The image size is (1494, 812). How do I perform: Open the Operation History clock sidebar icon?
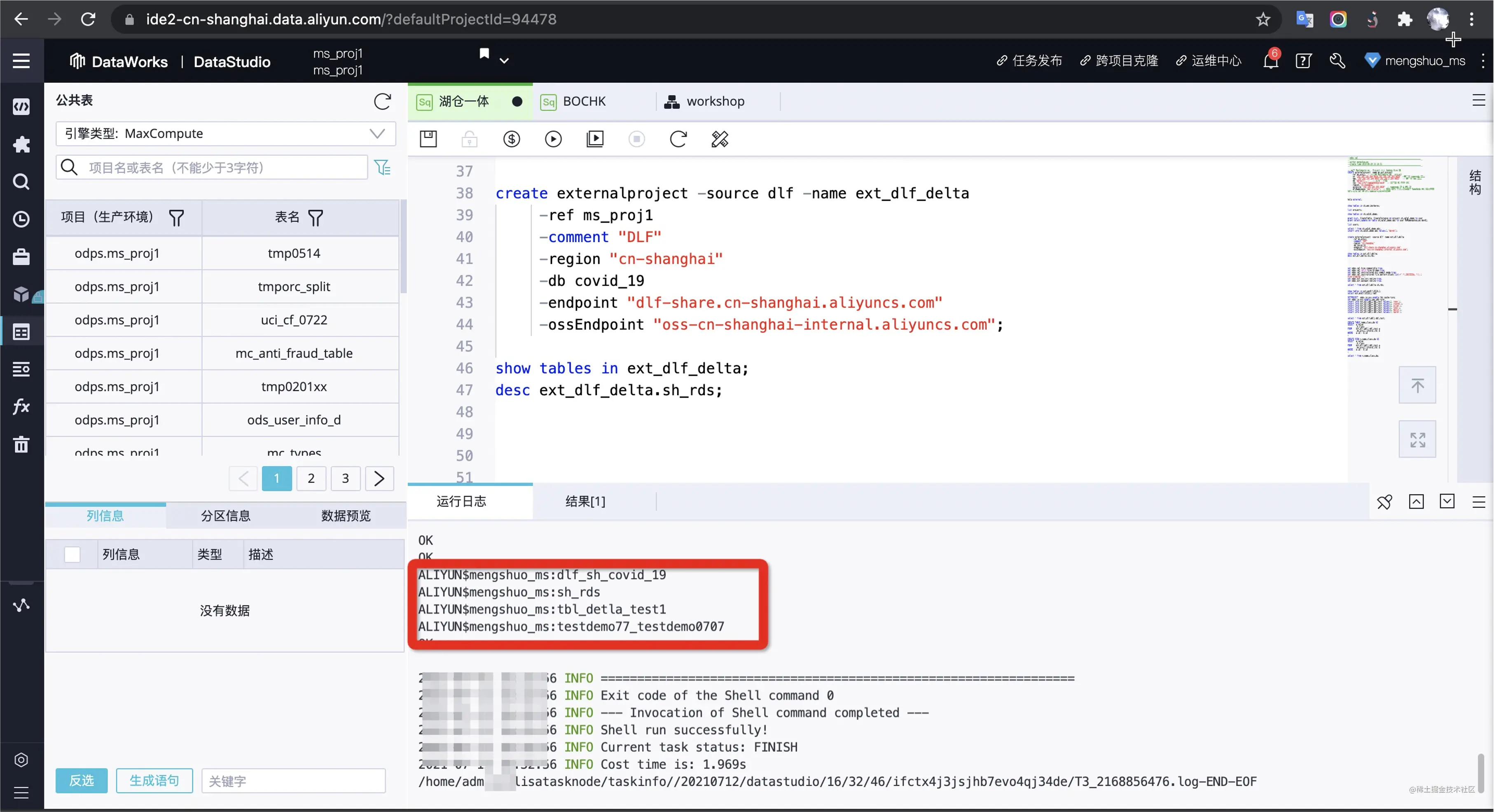coord(21,219)
